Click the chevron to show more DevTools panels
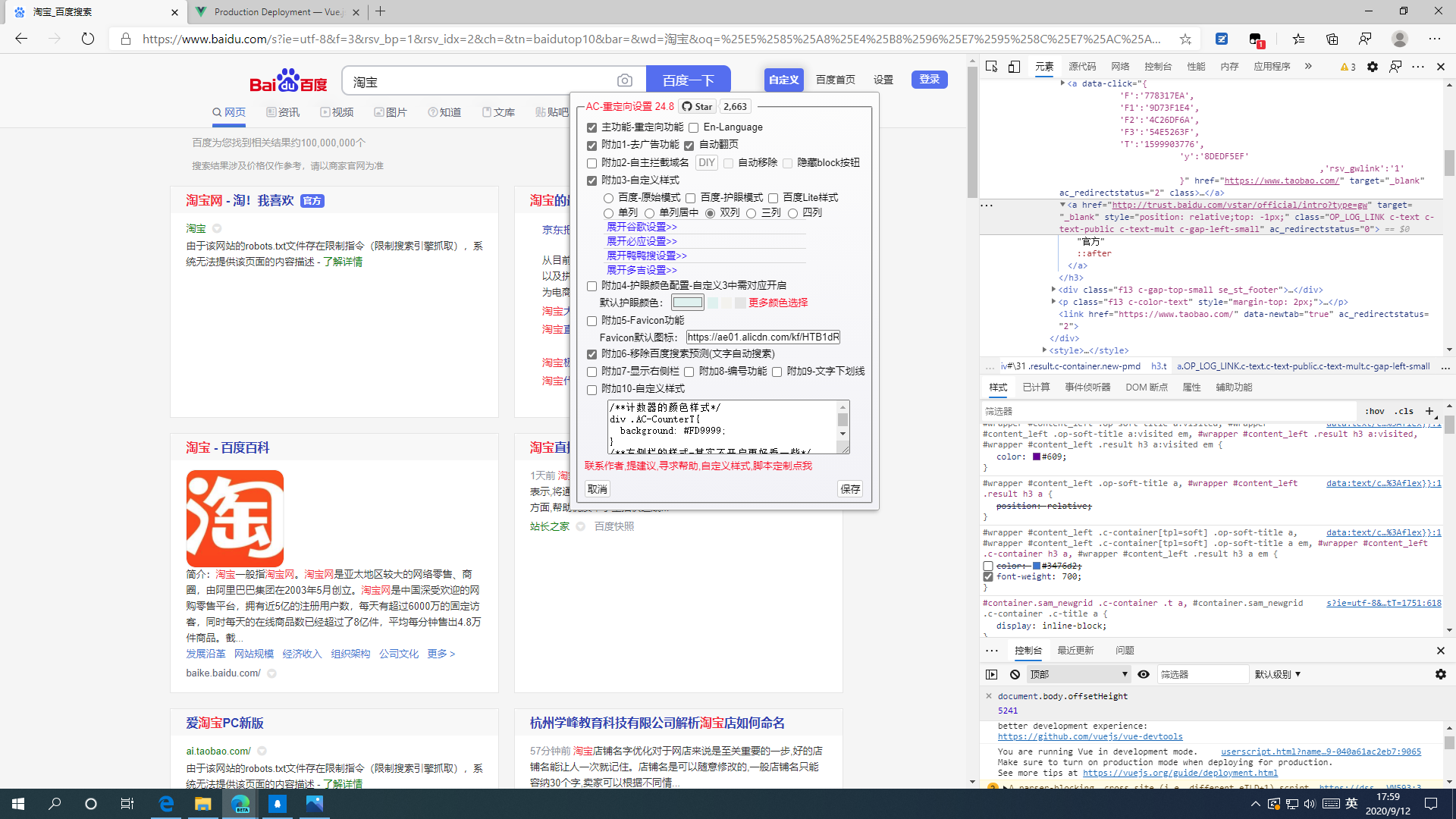Image resolution: width=1456 pixels, height=819 pixels. 1307,67
